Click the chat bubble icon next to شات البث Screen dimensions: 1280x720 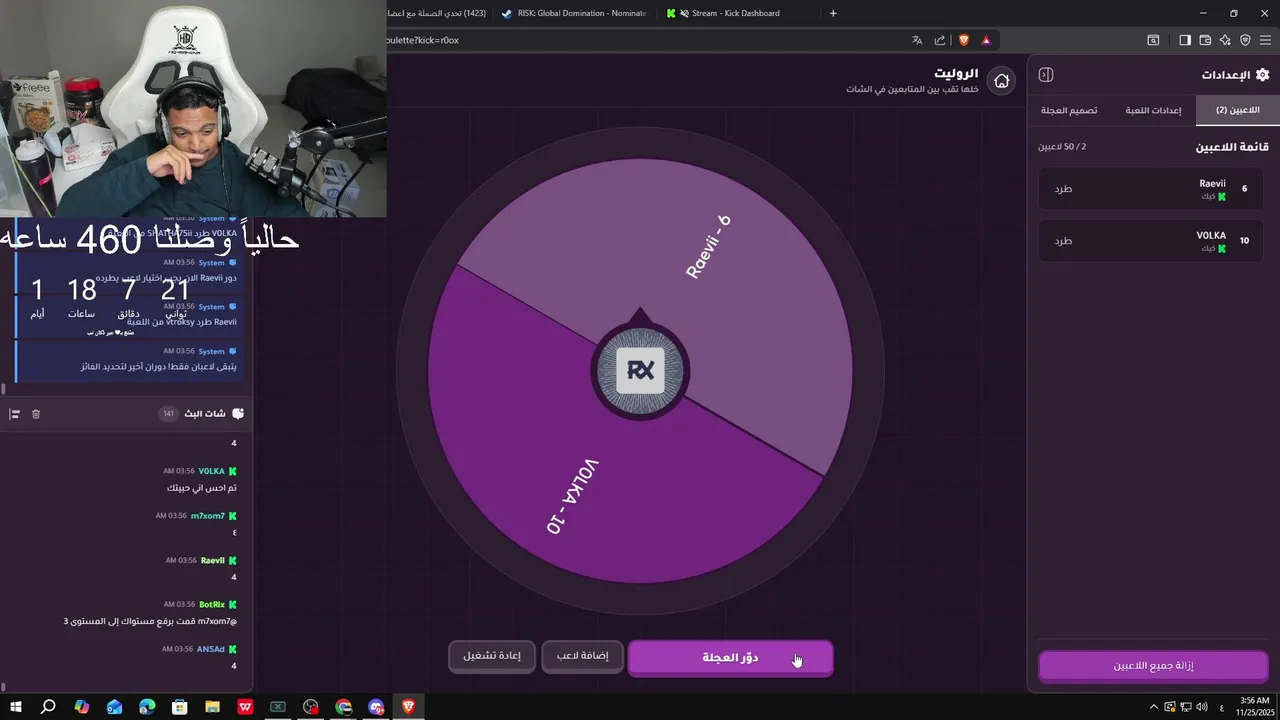238,414
